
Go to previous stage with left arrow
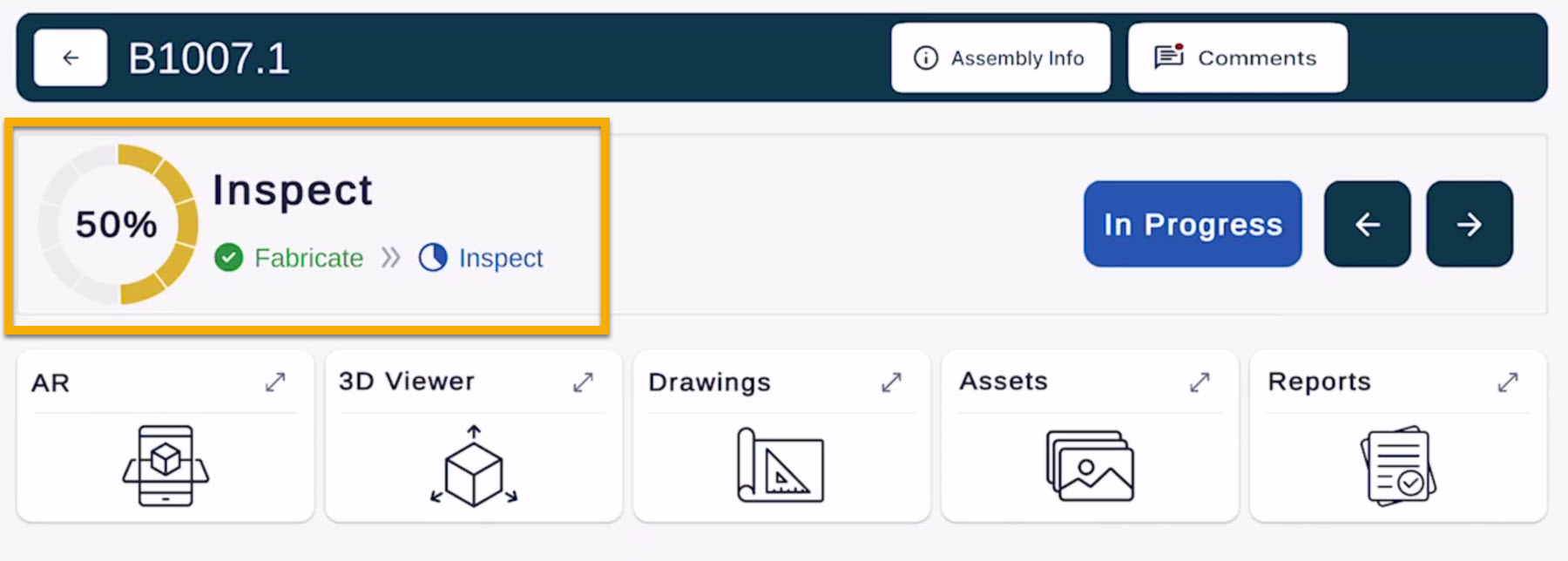(1367, 224)
